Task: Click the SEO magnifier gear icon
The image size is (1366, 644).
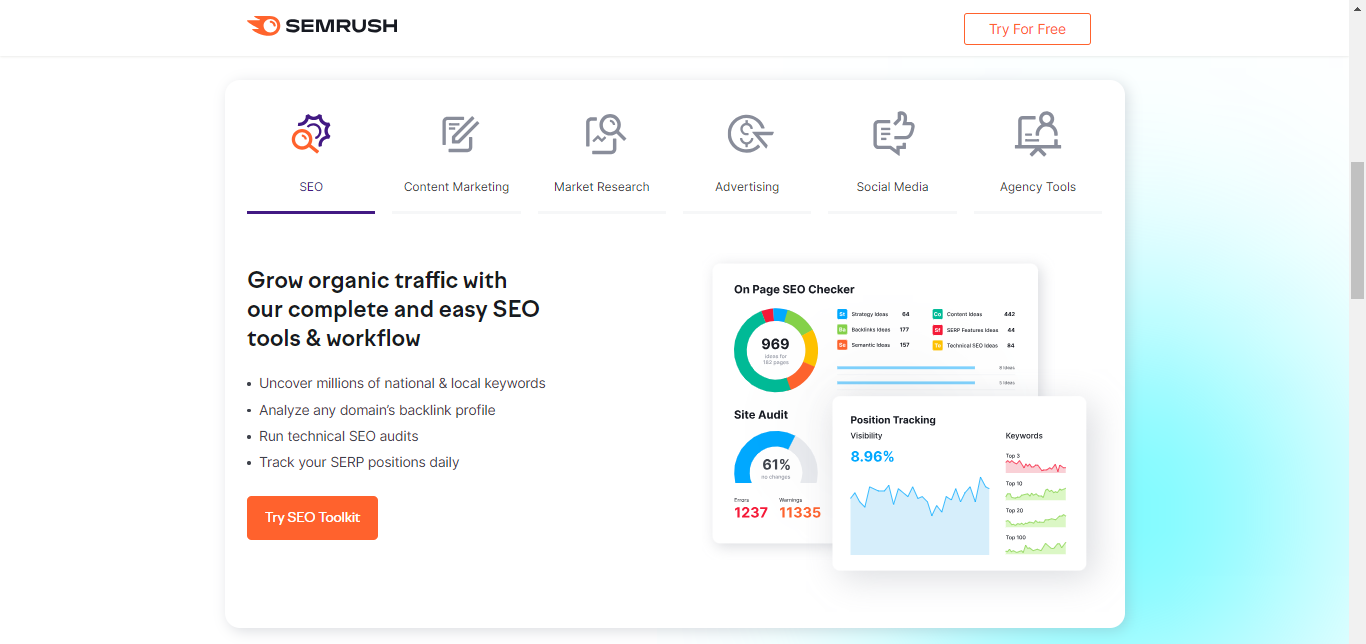Action: (311, 134)
